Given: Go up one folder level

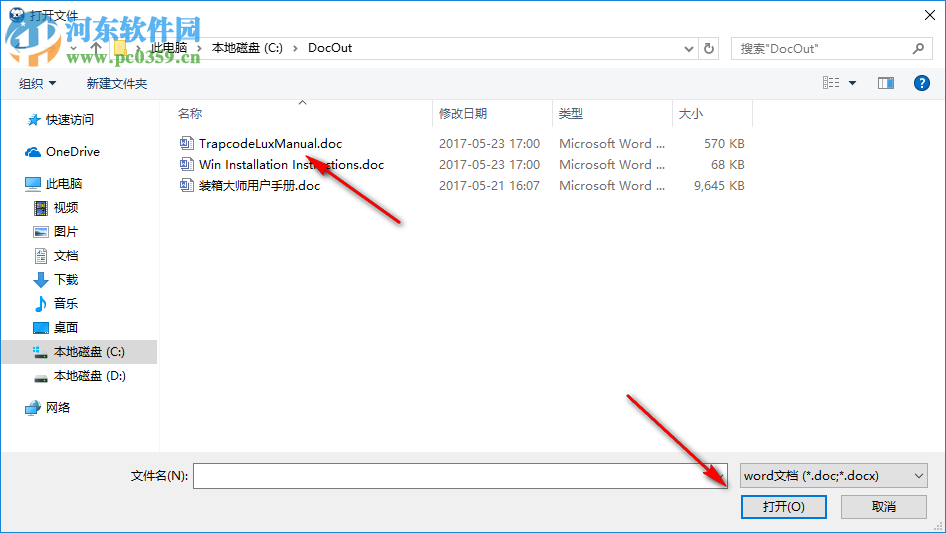Looking at the screenshot, I should (x=96, y=48).
